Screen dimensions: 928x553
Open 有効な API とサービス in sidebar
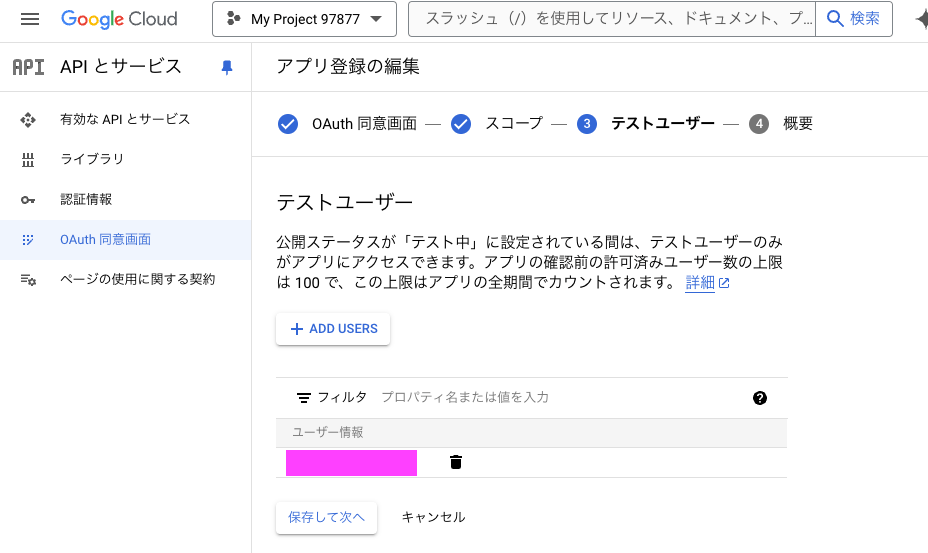(x=125, y=120)
